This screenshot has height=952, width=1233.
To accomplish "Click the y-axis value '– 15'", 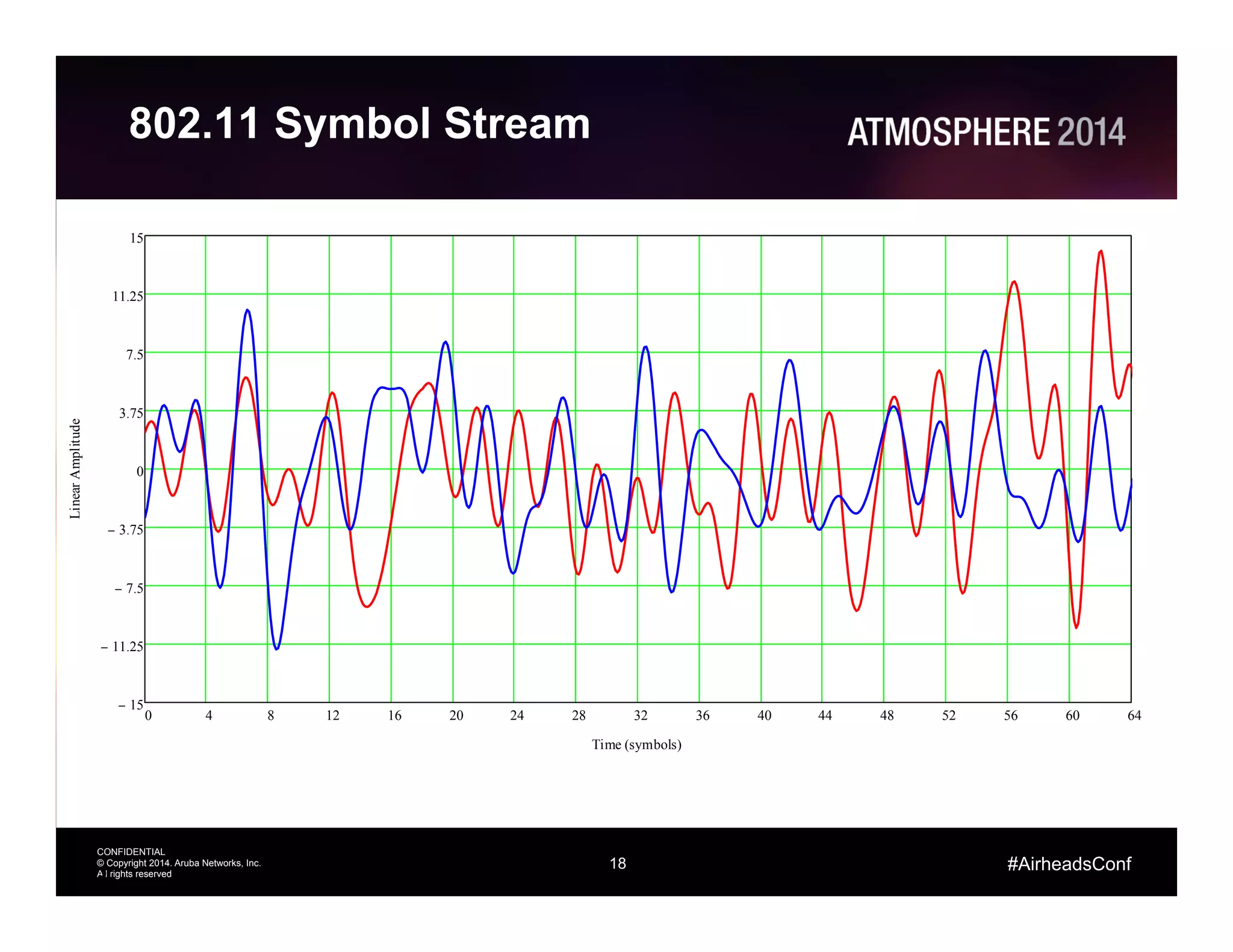I will [131, 705].
